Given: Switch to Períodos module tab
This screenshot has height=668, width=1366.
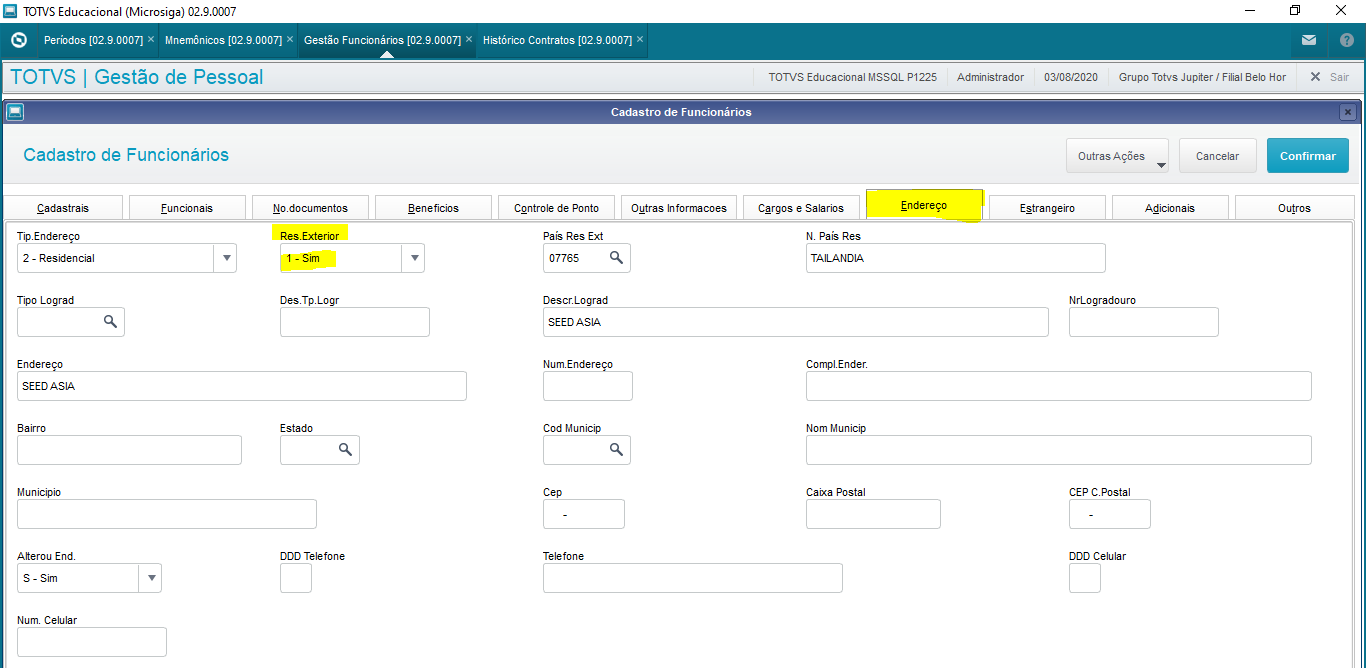Looking at the screenshot, I should (93, 40).
